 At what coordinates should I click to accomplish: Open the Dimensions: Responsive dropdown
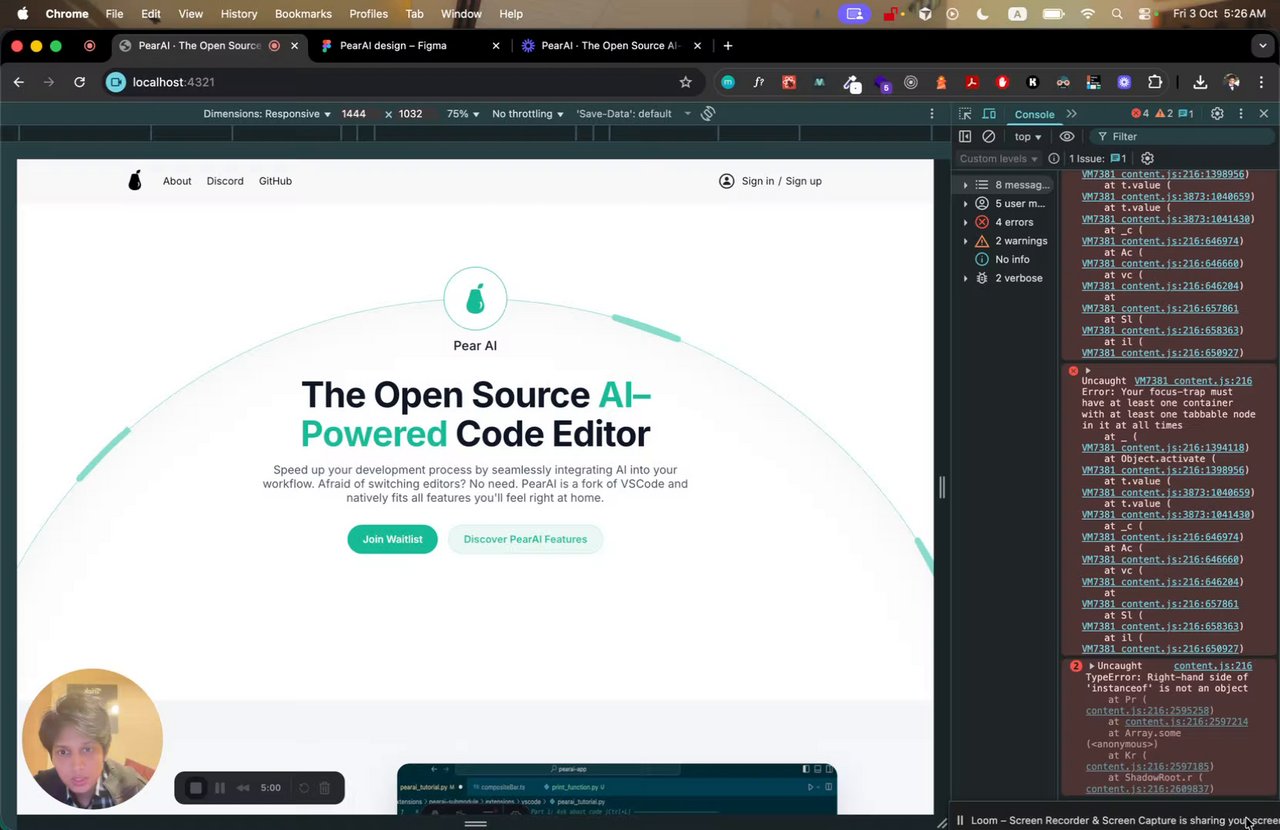point(267,114)
